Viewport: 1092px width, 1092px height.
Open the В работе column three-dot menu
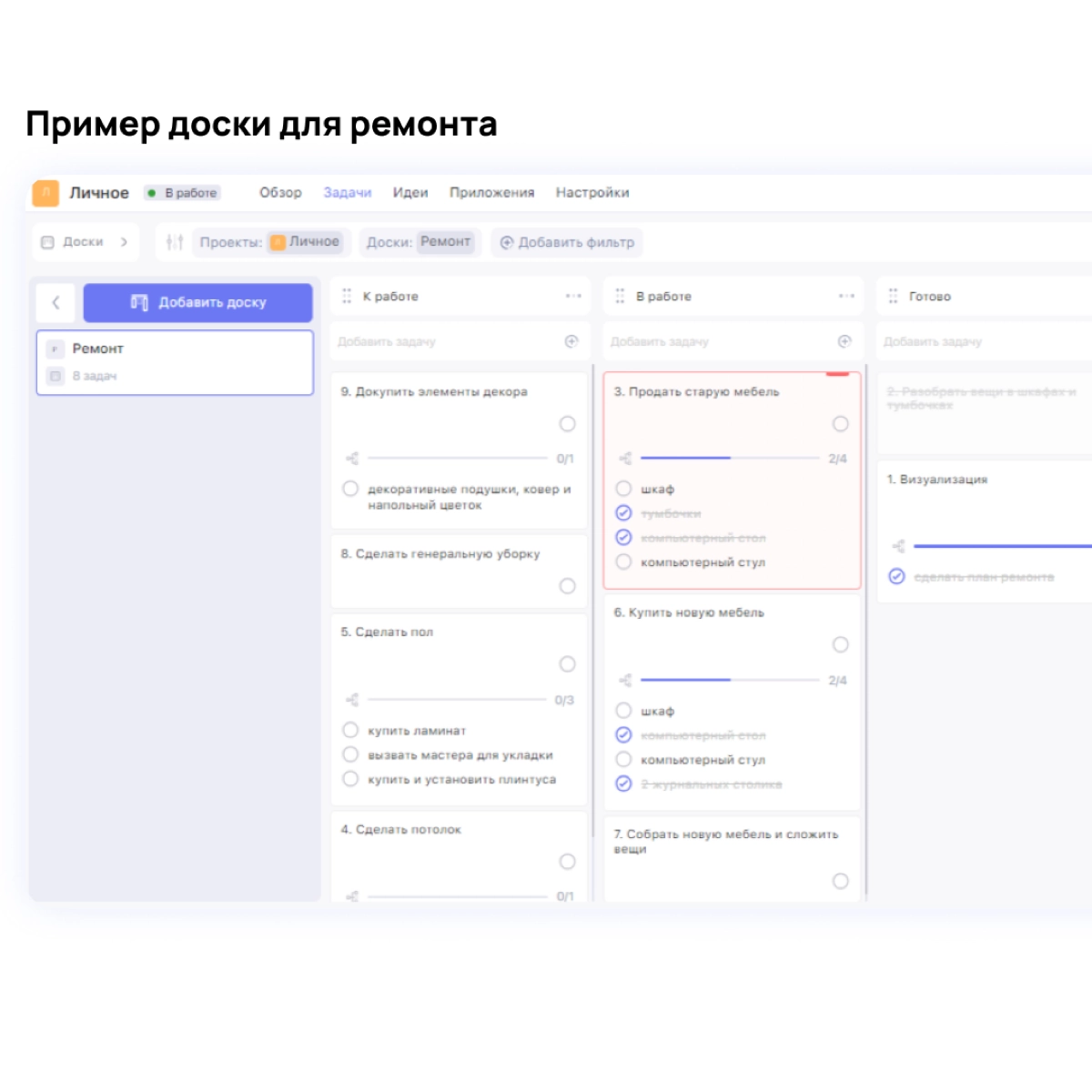846,297
